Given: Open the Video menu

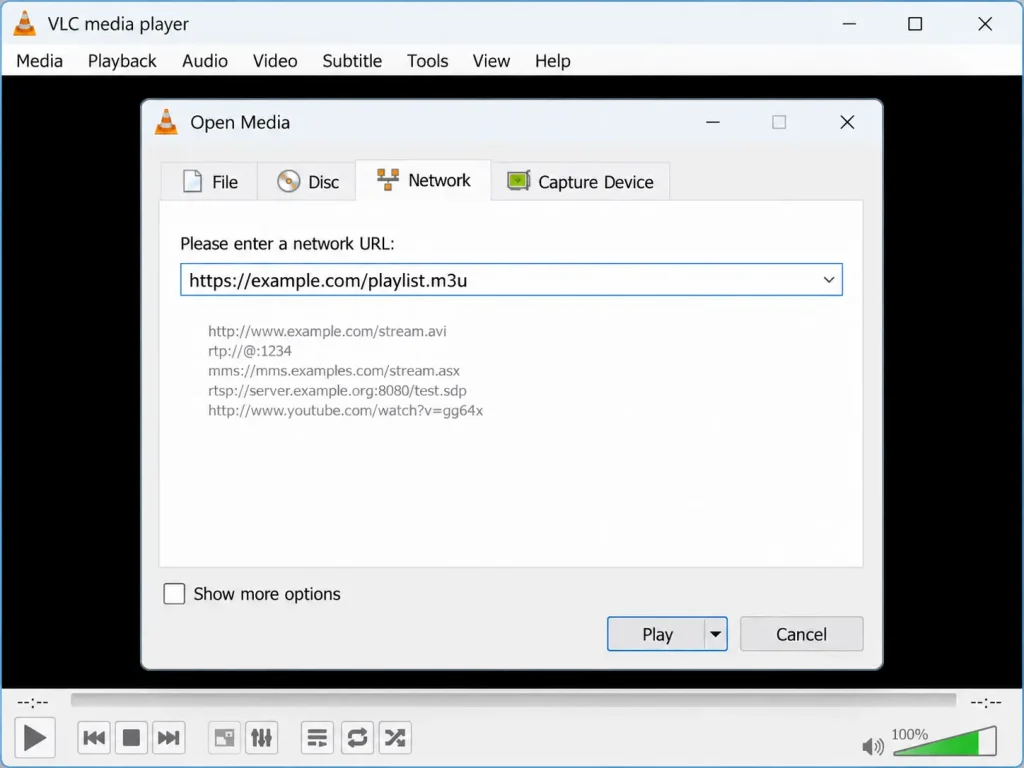Looking at the screenshot, I should (x=275, y=61).
